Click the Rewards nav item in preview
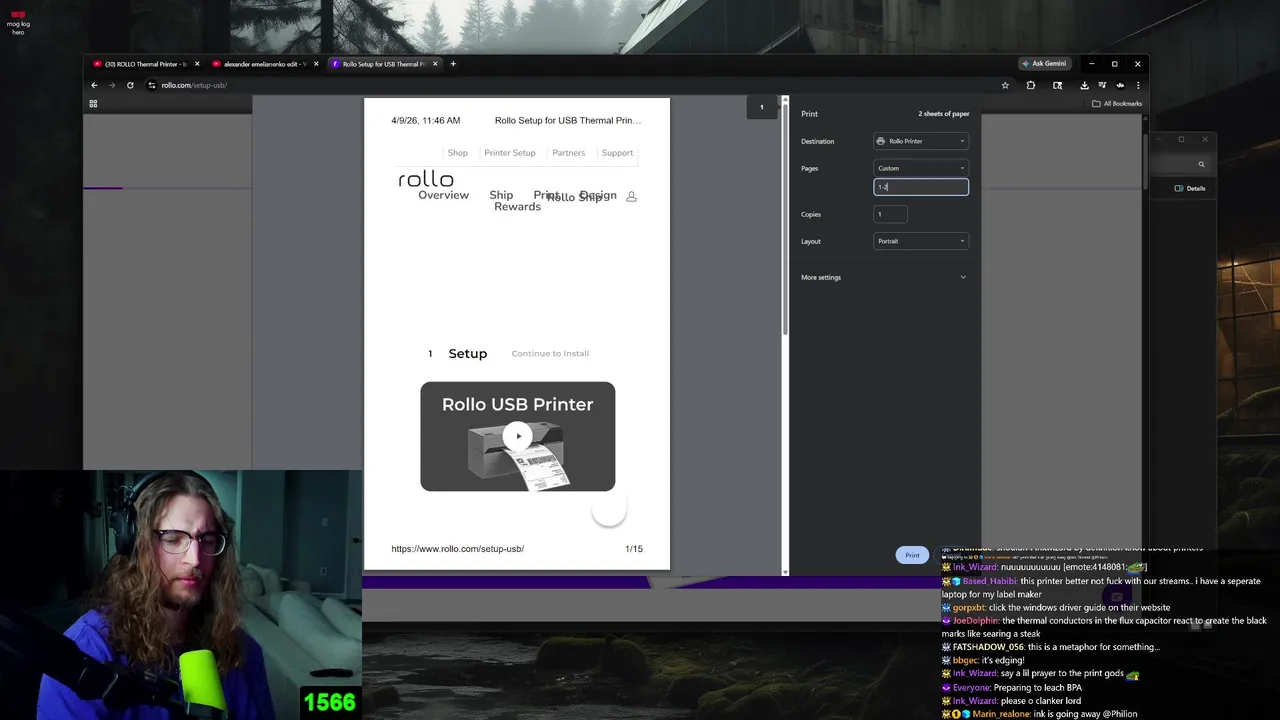This screenshot has height=720, width=1280. [517, 207]
